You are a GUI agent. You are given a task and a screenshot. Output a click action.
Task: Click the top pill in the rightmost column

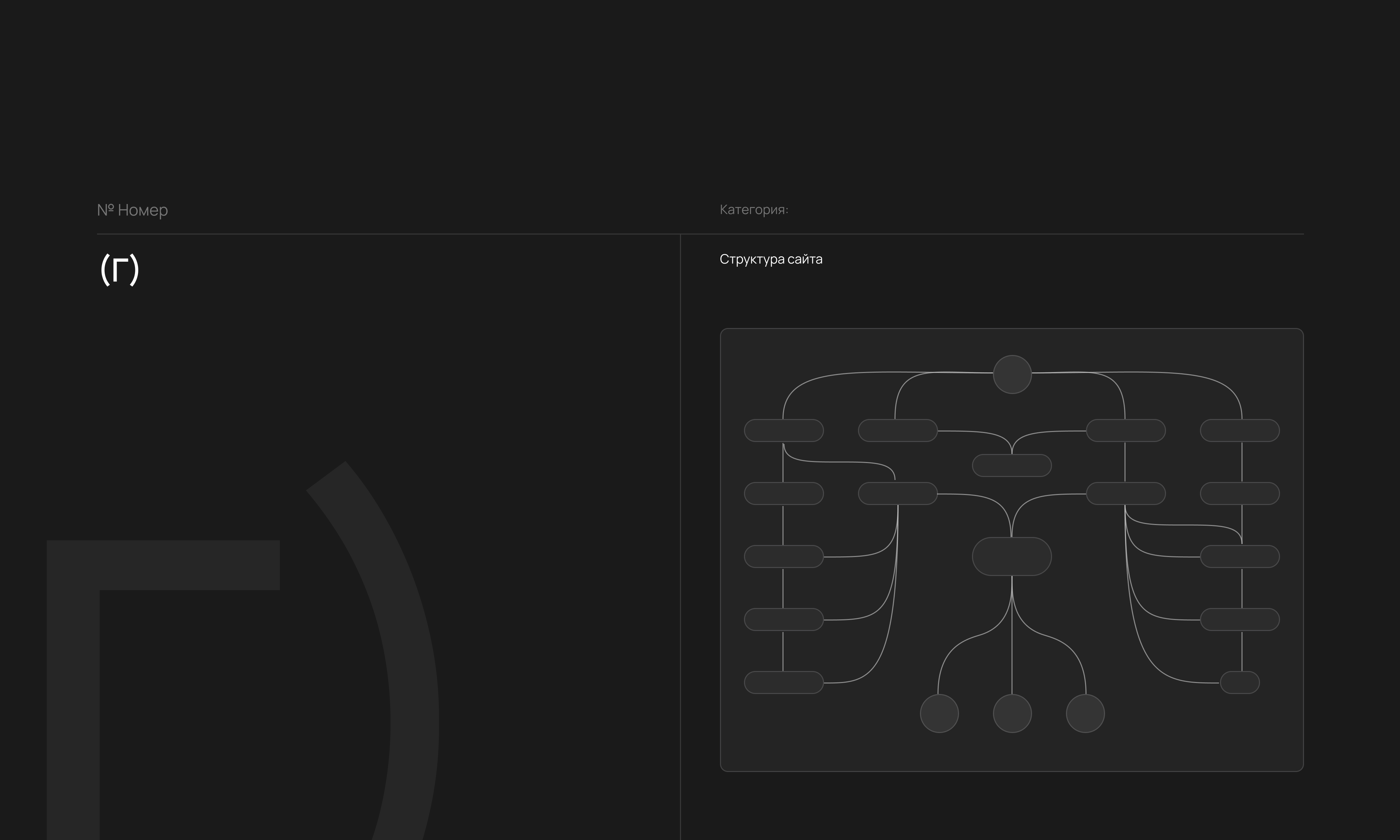pos(1239,430)
